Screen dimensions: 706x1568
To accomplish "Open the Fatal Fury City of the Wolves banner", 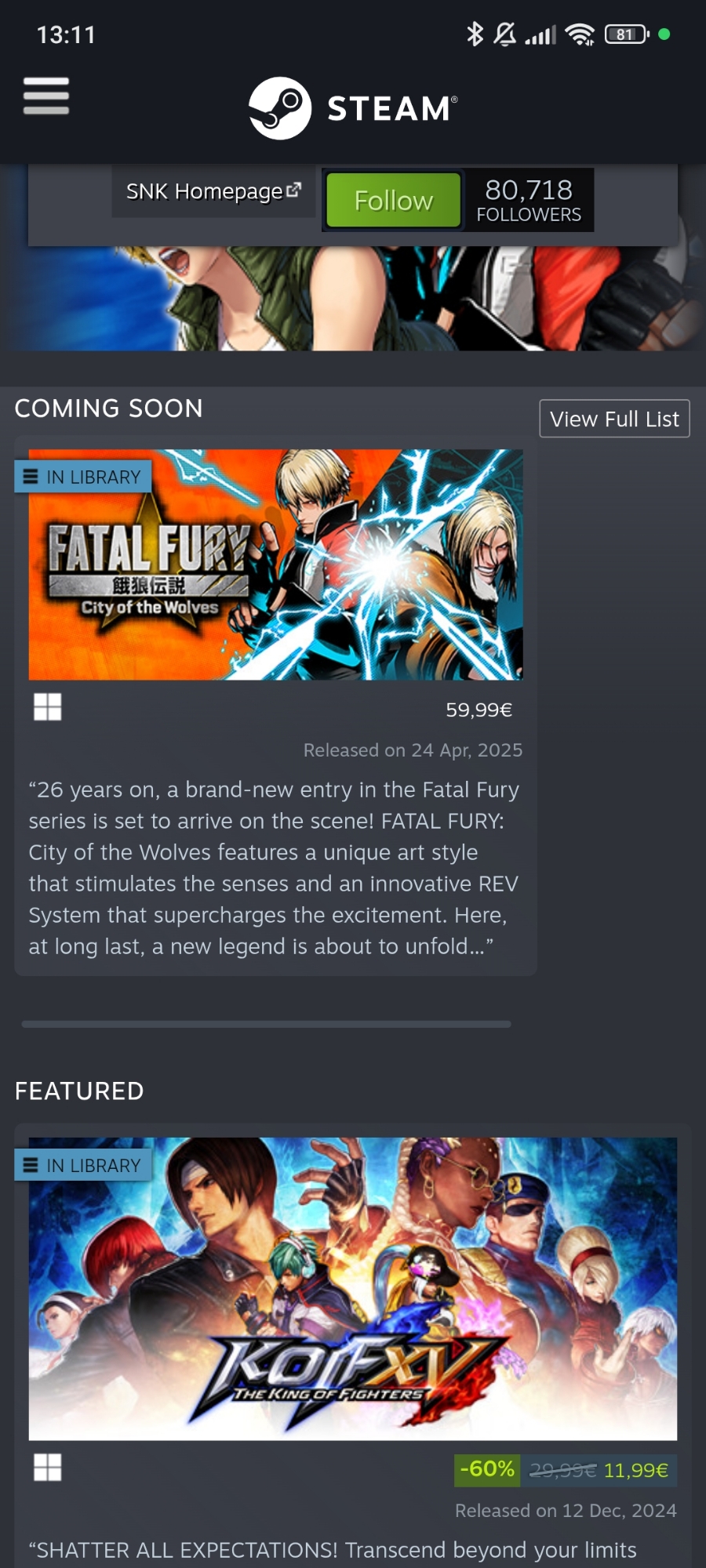I will tap(275, 564).
